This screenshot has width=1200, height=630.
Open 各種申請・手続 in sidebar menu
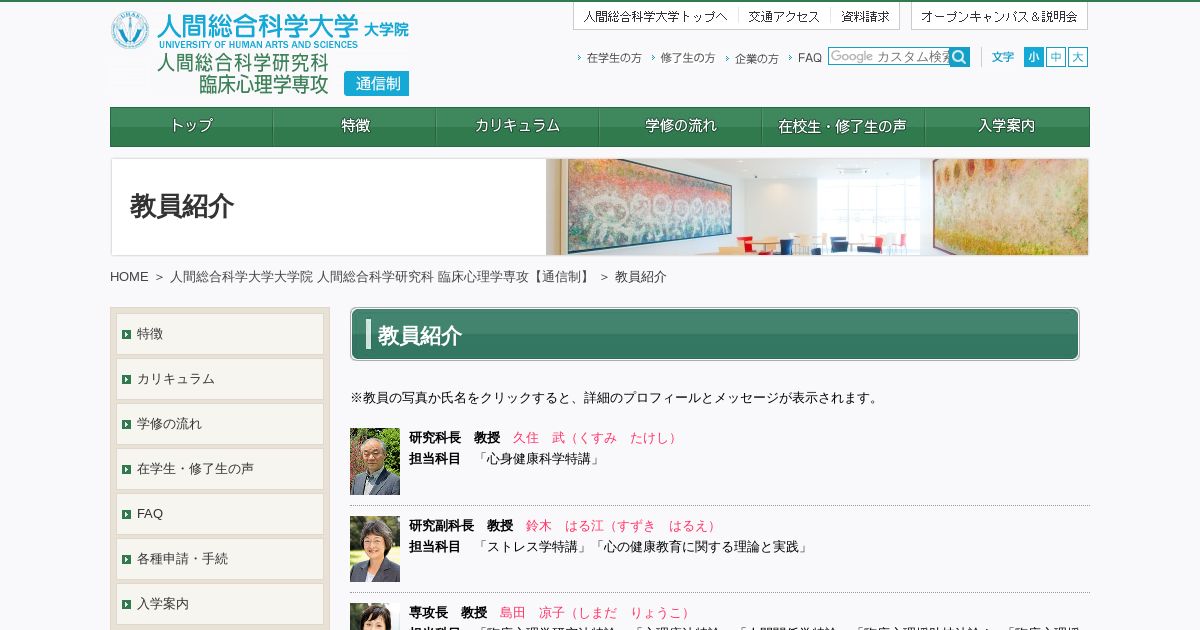click(x=220, y=559)
